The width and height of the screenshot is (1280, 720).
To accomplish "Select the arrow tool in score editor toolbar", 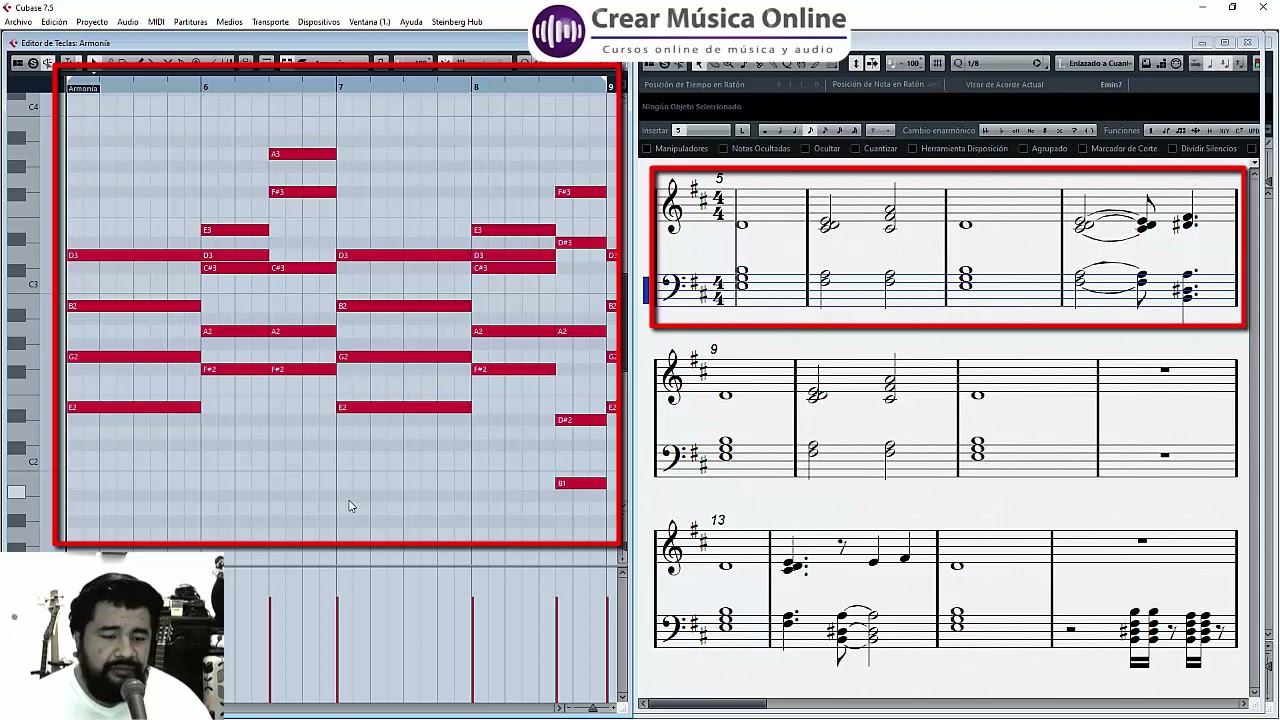I will coord(699,63).
